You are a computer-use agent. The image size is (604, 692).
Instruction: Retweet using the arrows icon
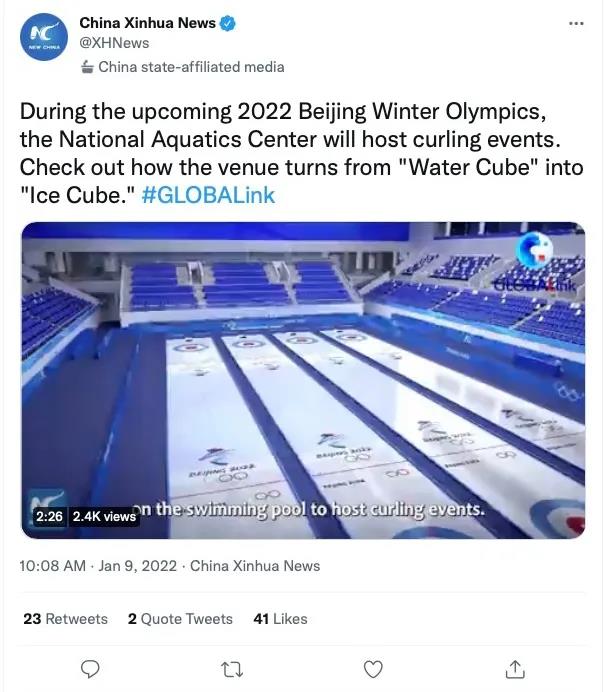coord(232,669)
